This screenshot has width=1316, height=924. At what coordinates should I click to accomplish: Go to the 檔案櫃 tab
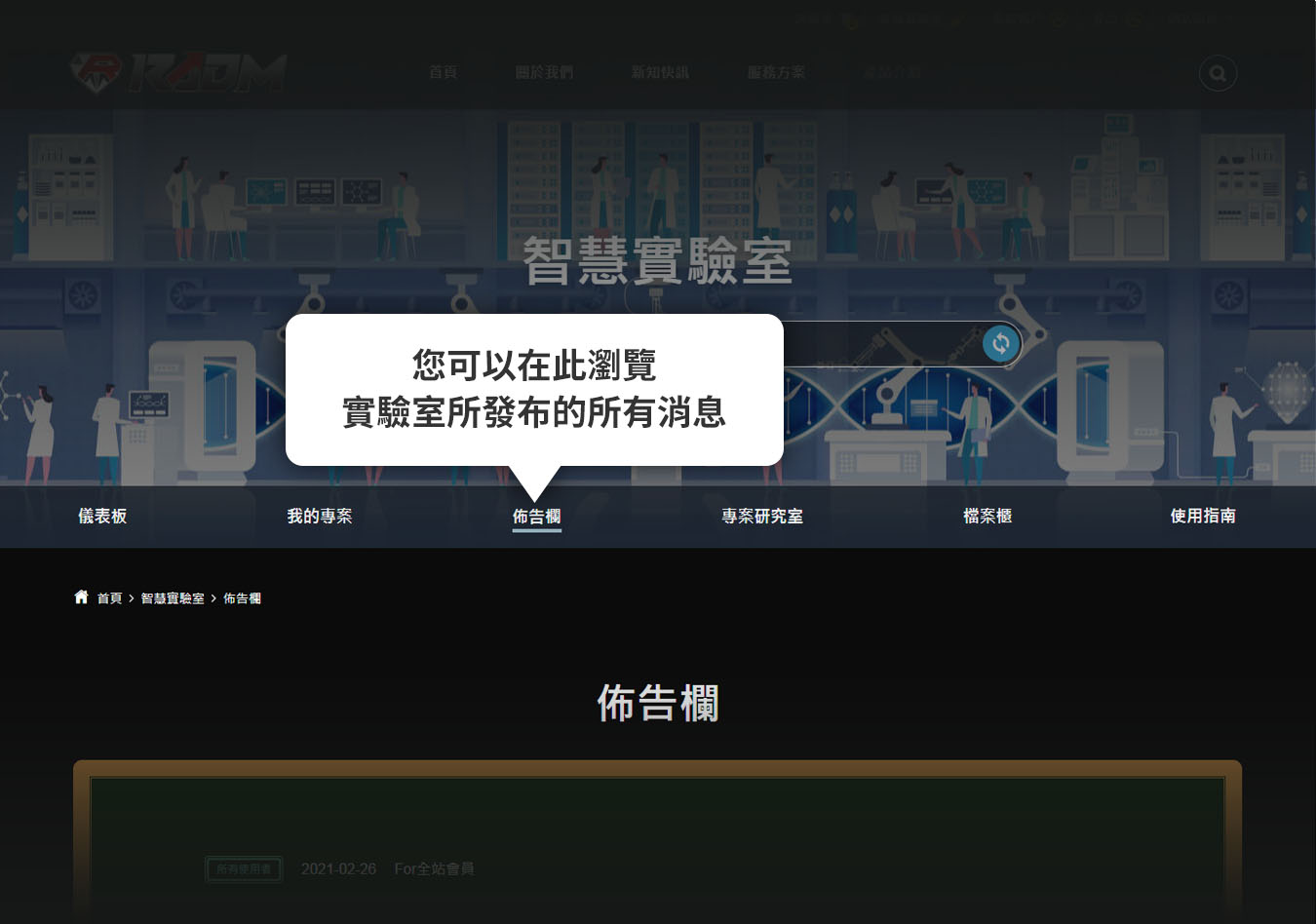[x=987, y=517]
